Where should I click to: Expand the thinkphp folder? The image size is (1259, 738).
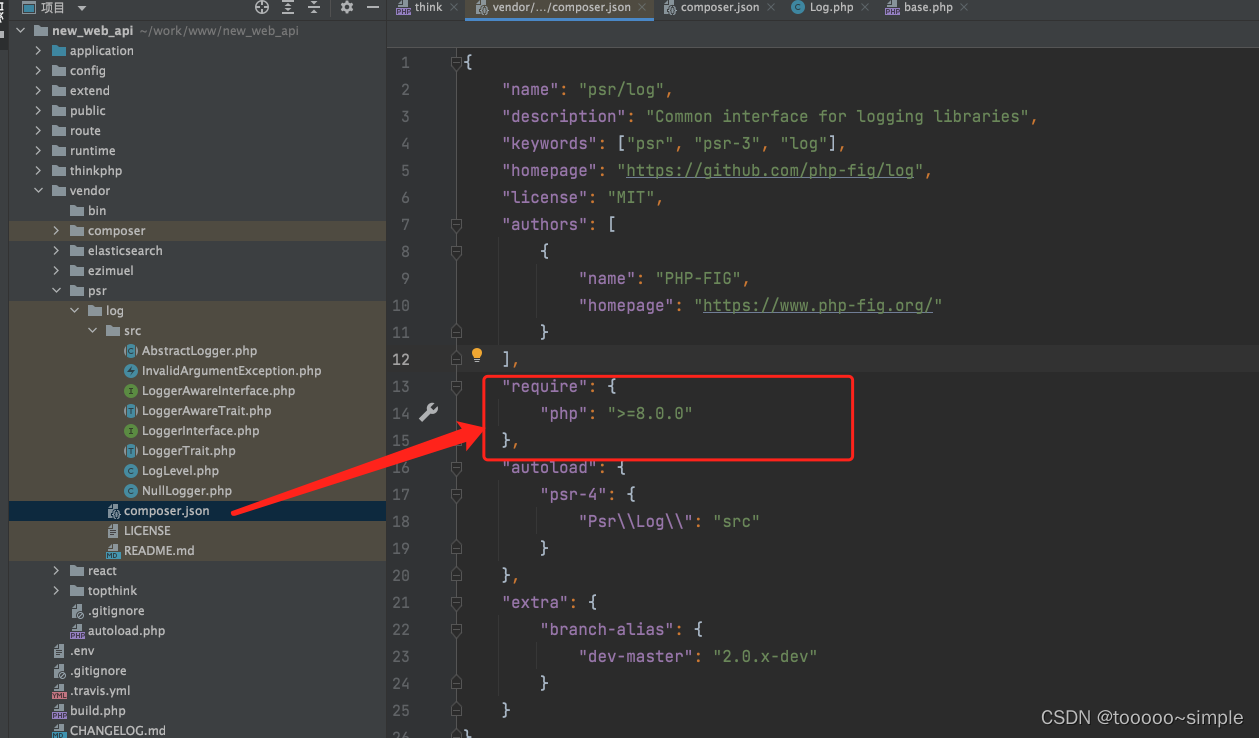[x=39, y=171]
